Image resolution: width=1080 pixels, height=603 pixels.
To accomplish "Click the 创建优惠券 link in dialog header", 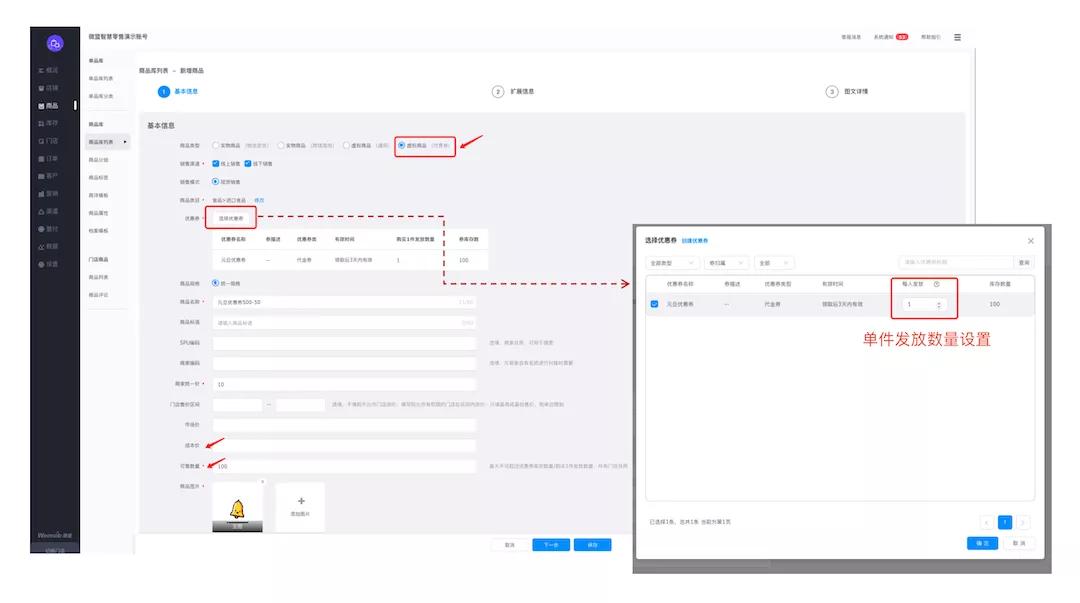I will 695,241.
